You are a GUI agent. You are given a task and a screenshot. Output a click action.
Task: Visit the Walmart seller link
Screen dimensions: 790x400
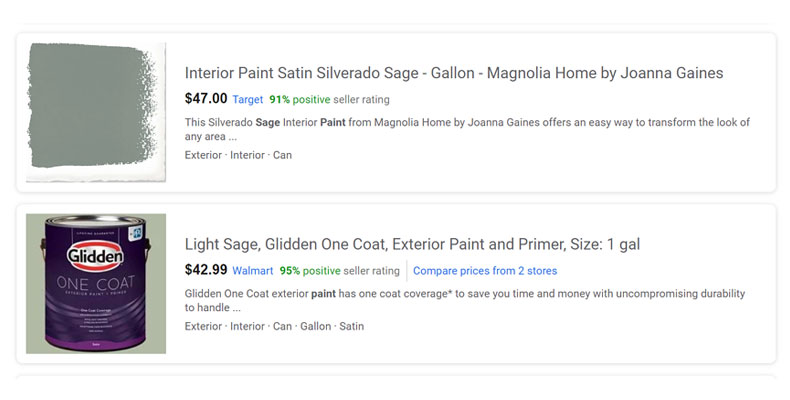[253, 271]
